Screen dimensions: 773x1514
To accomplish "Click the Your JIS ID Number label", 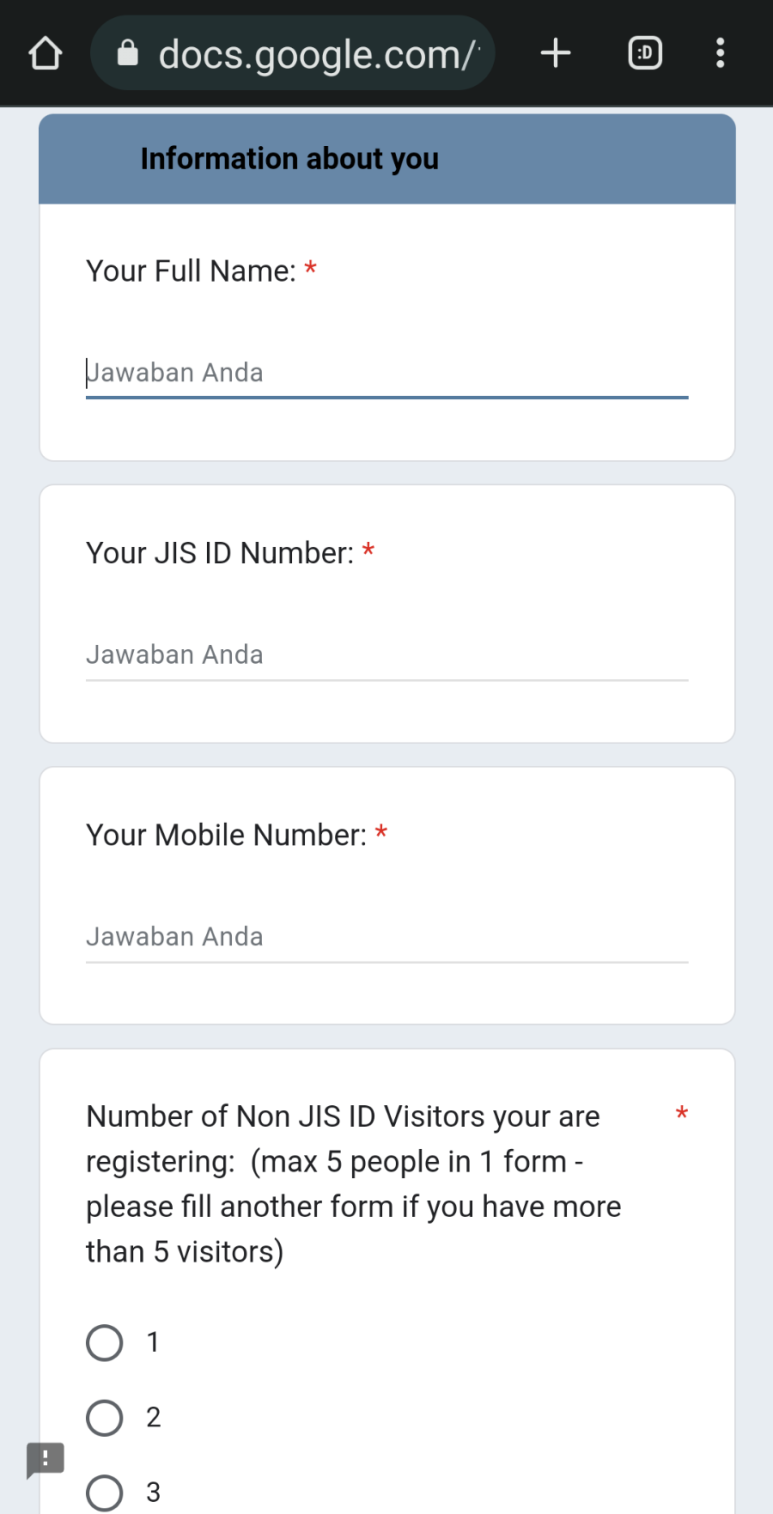I will click(x=220, y=553).
